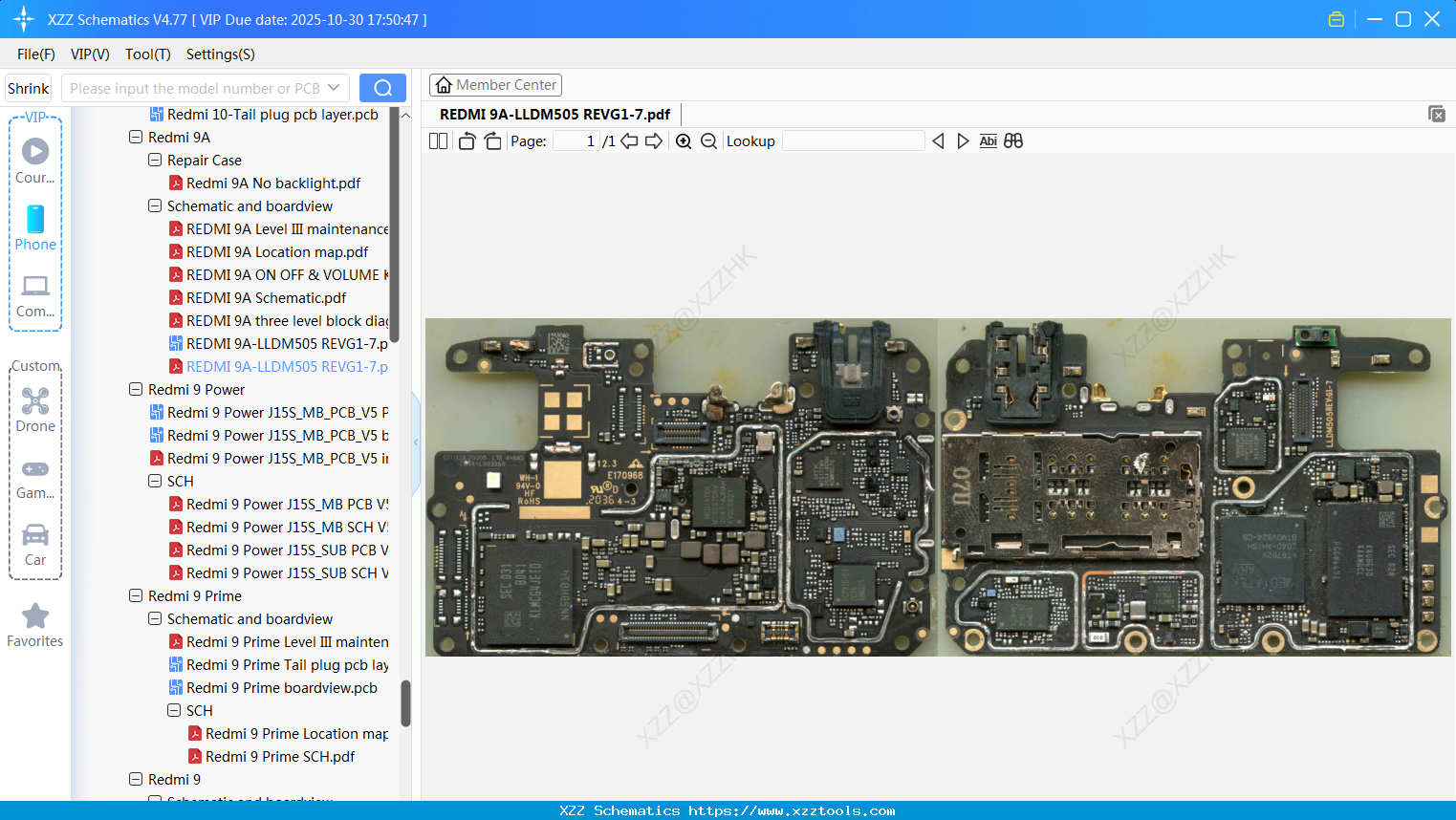Click the Member Center button

click(495, 85)
